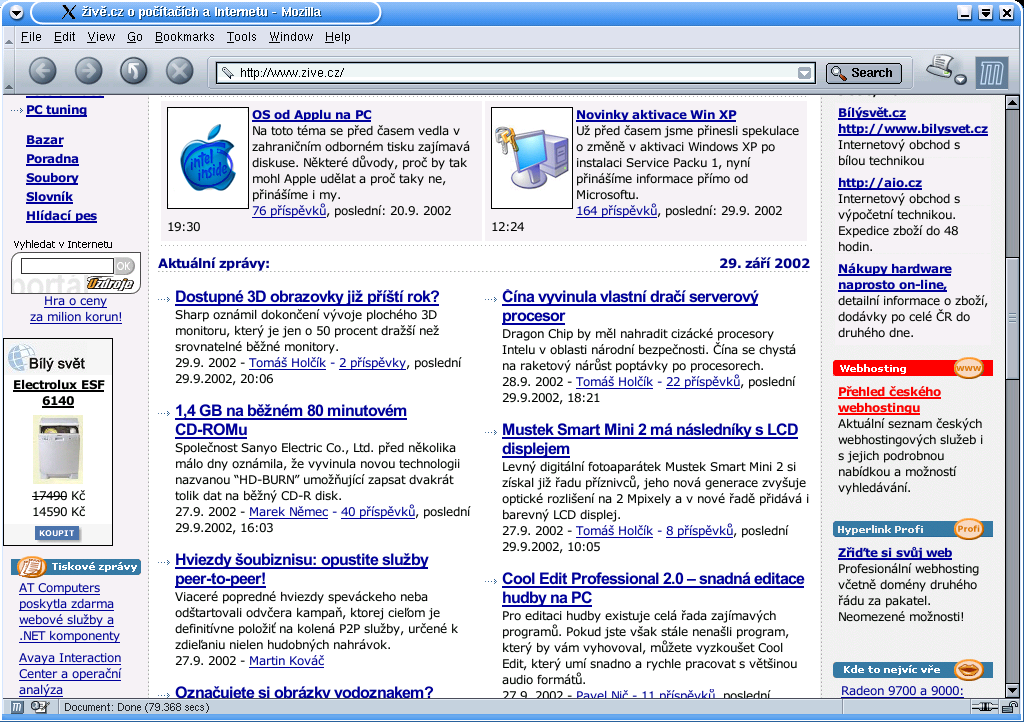This screenshot has height=722, width=1024.
Task: Open the Hra o ceny za milion korun link
Action: click(75, 309)
